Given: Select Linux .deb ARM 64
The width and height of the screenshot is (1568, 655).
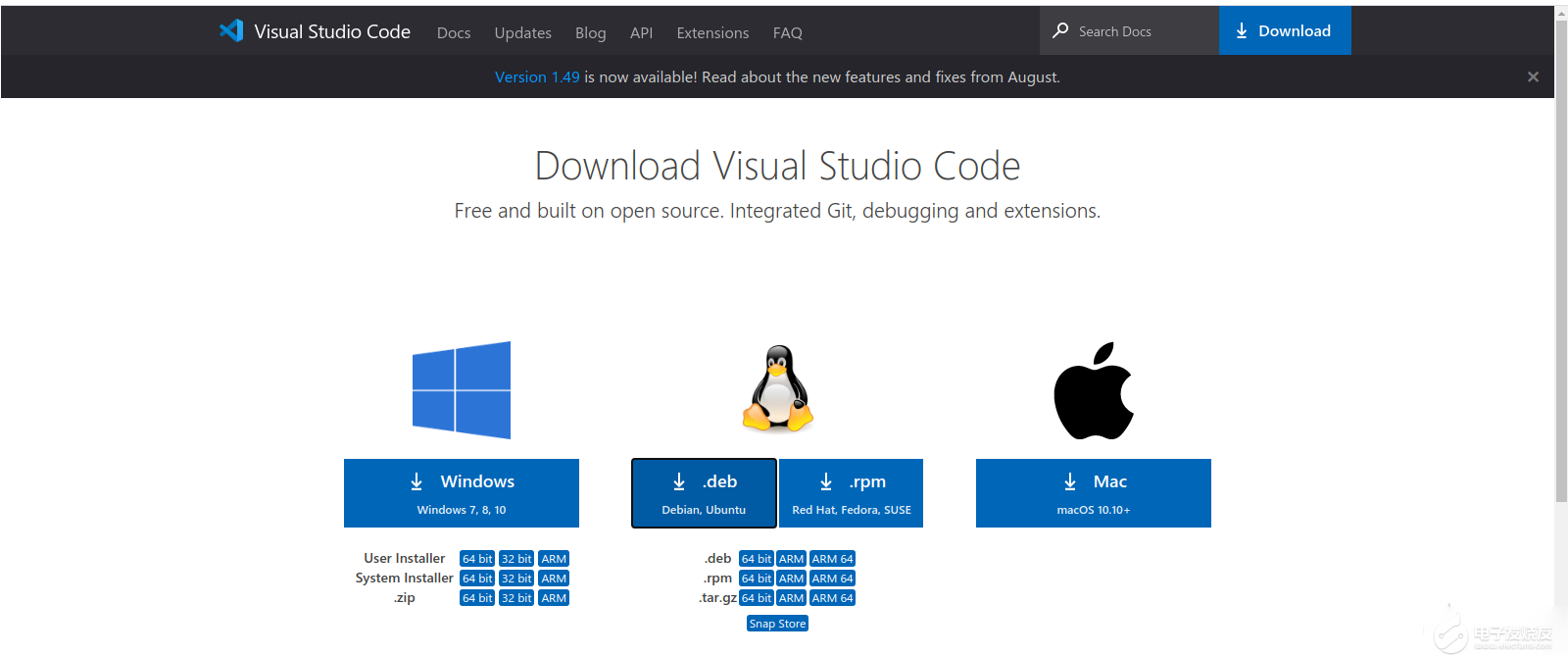Looking at the screenshot, I should tap(833, 559).
